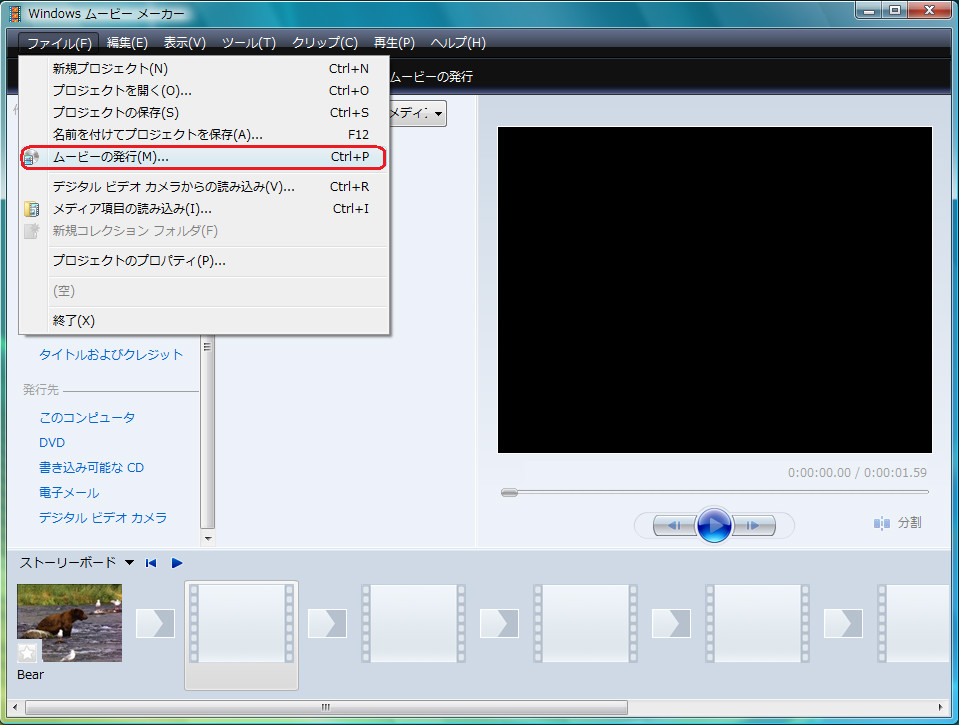Click the DVD publish link

pyautogui.click(x=52, y=443)
